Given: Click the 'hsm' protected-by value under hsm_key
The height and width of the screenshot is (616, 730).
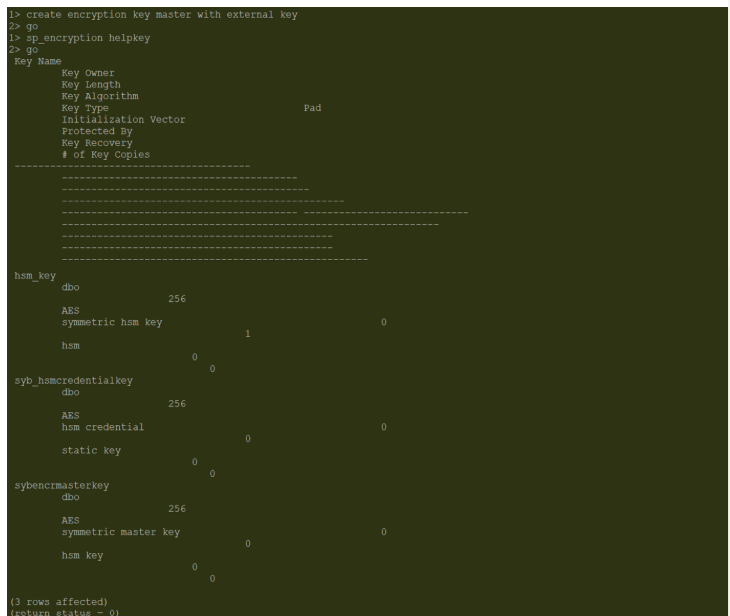Looking at the screenshot, I should (x=71, y=345).
